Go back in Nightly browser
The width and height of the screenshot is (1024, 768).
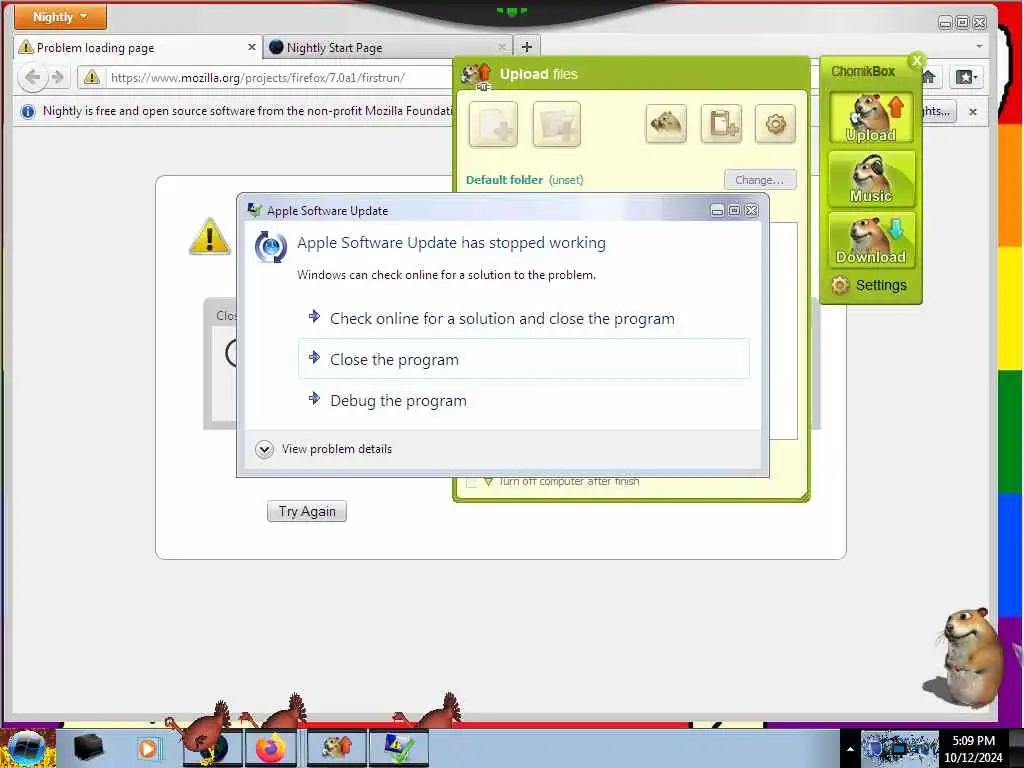click(x=33, y=78)
